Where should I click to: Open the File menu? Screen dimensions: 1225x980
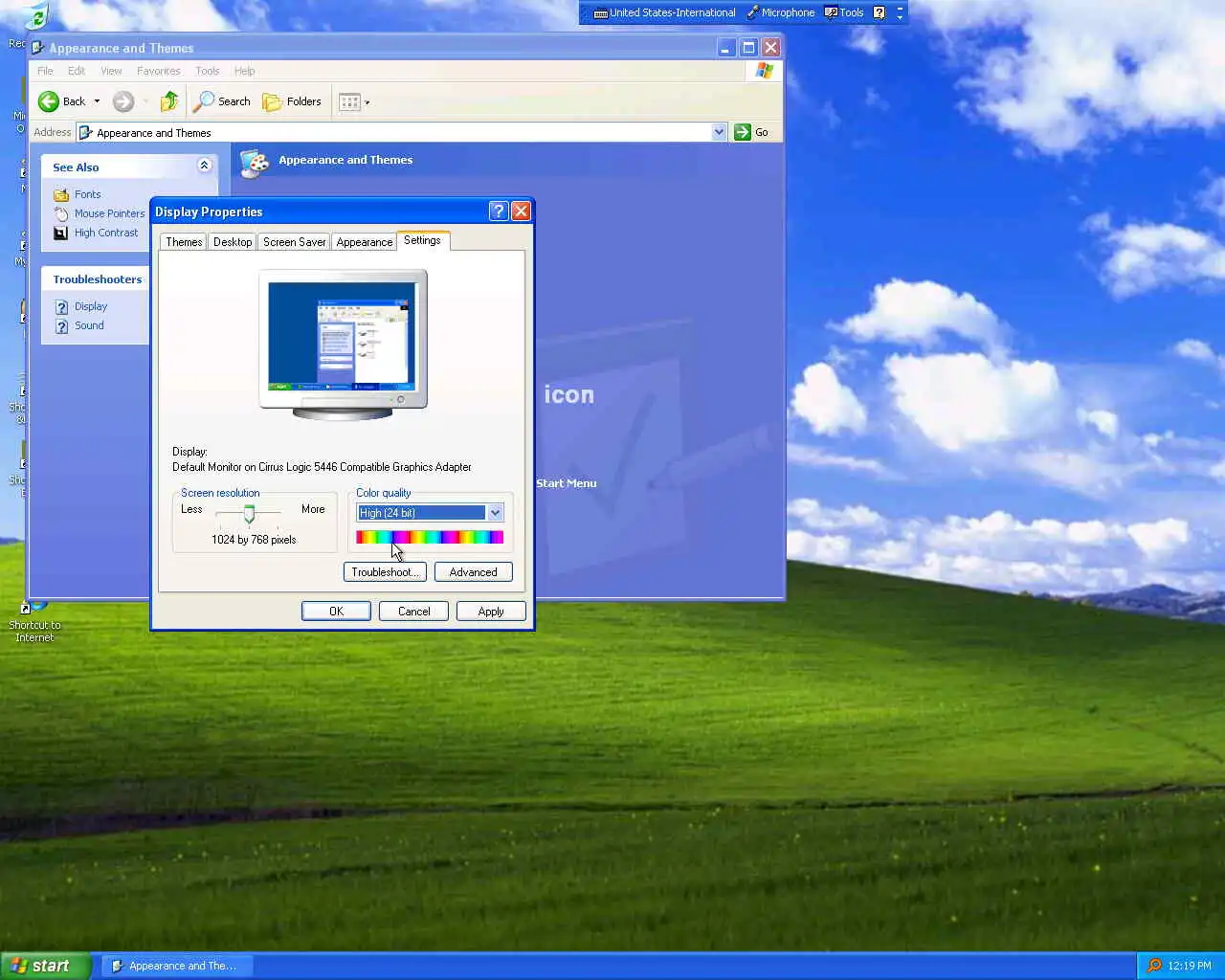[x=45, y=71]
